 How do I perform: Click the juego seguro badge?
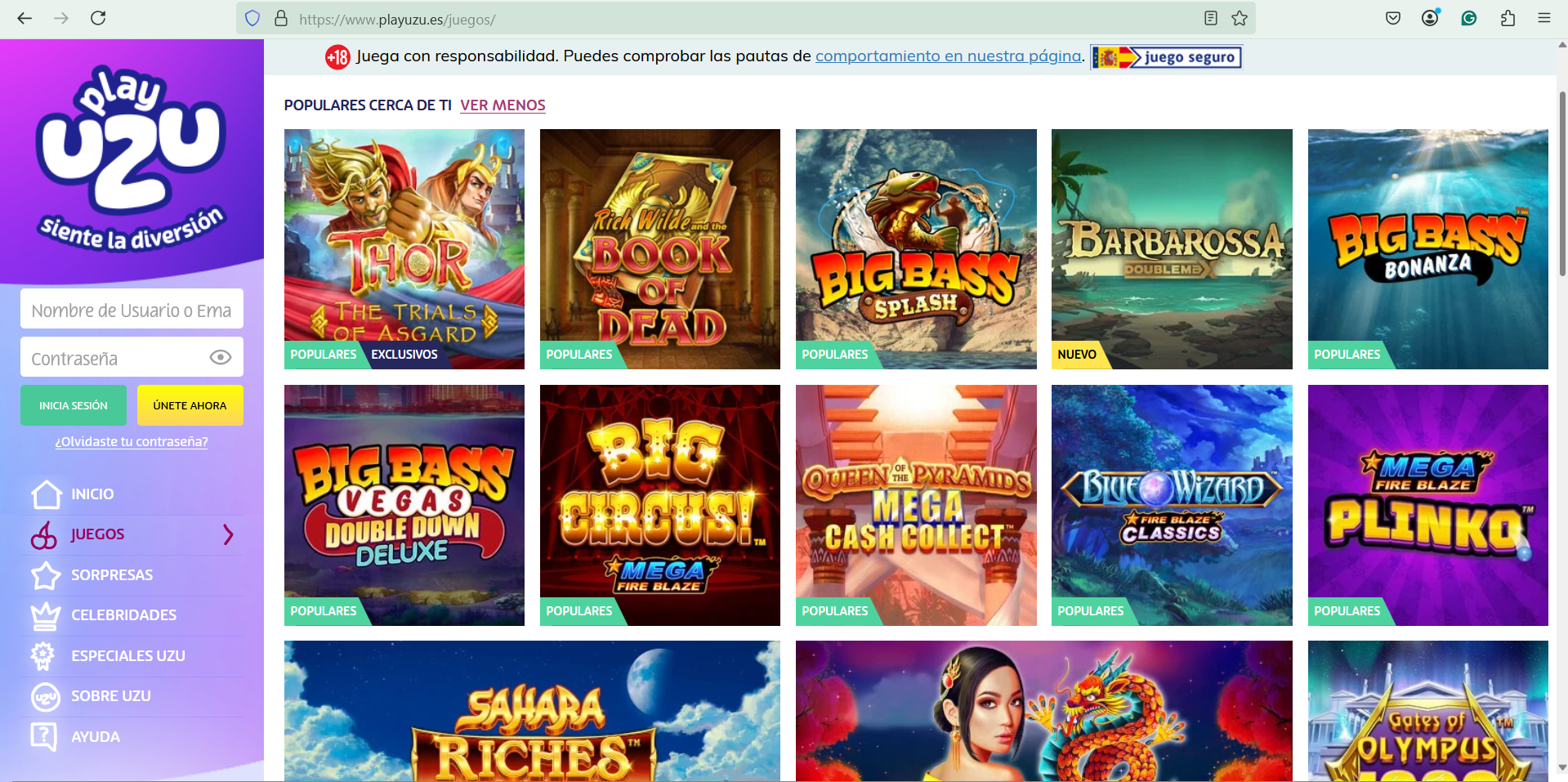(x=1166, y=57)
